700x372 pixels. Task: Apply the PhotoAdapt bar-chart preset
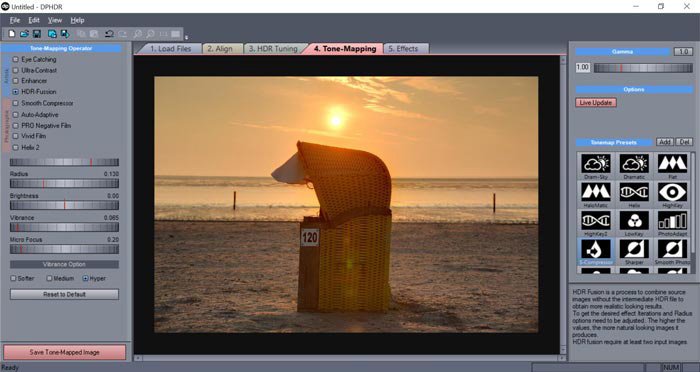coord(672,223)
